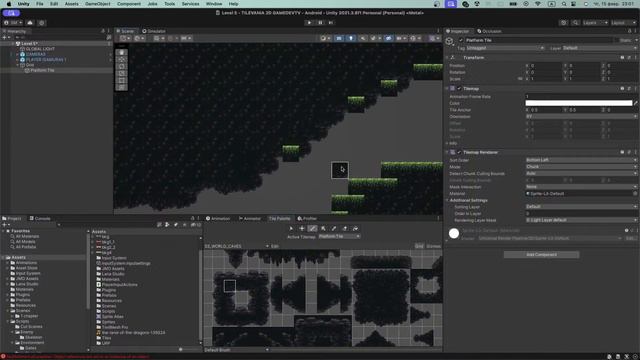
Task: Toggle 2D view mode in Scene toolbar
Action: (339, 38)
